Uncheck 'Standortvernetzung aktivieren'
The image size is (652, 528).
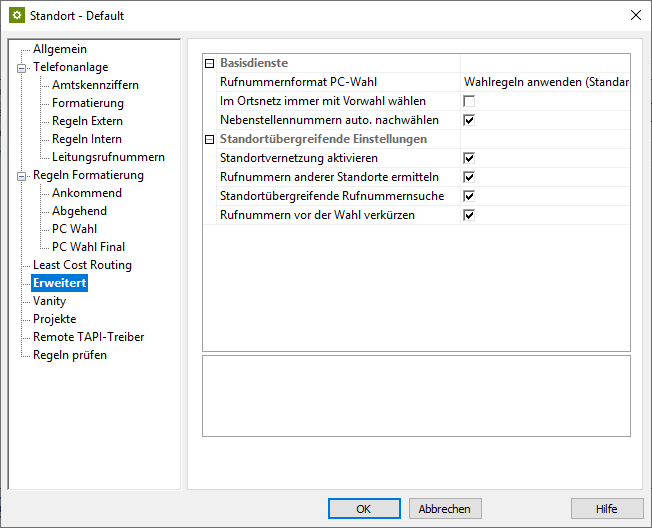point(468,158)
